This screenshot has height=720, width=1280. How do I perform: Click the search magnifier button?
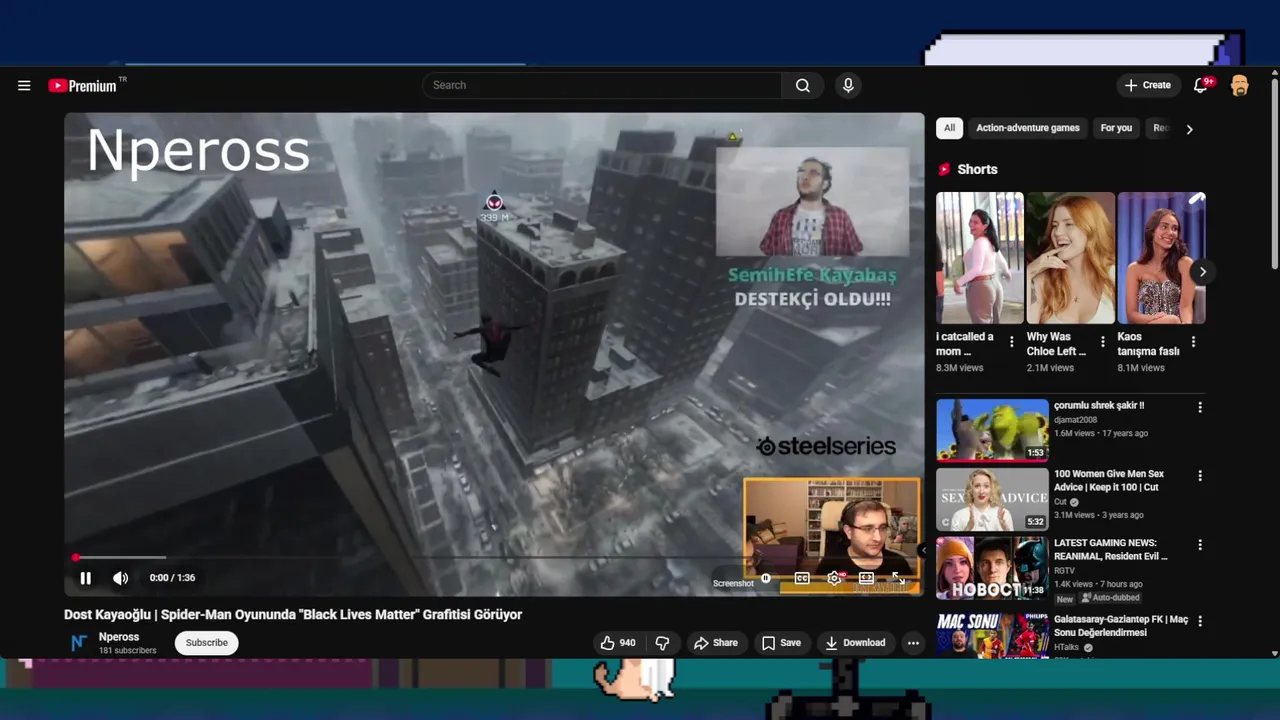[x=803, y=86]
